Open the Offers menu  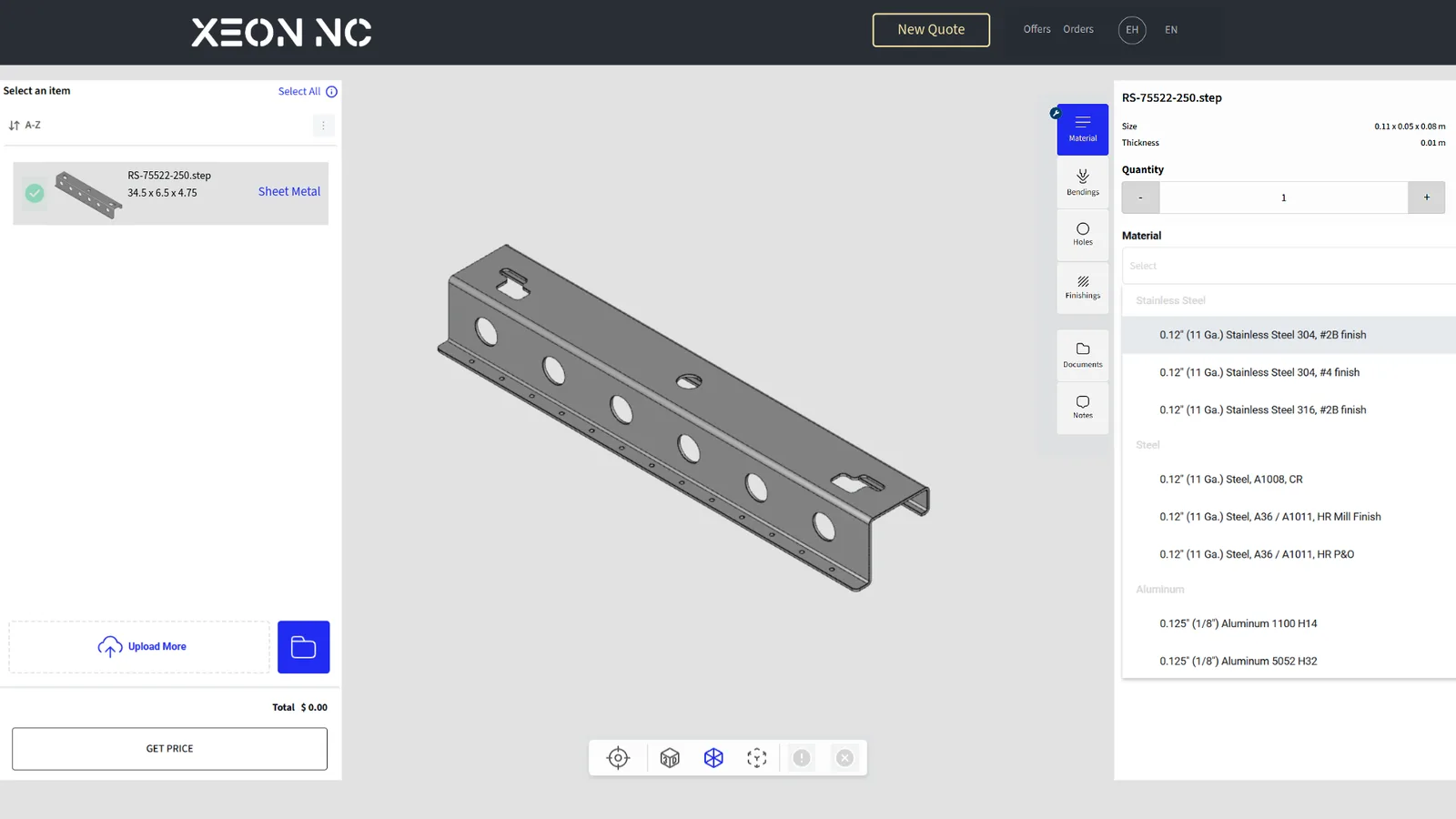(x=1036, y=29)
